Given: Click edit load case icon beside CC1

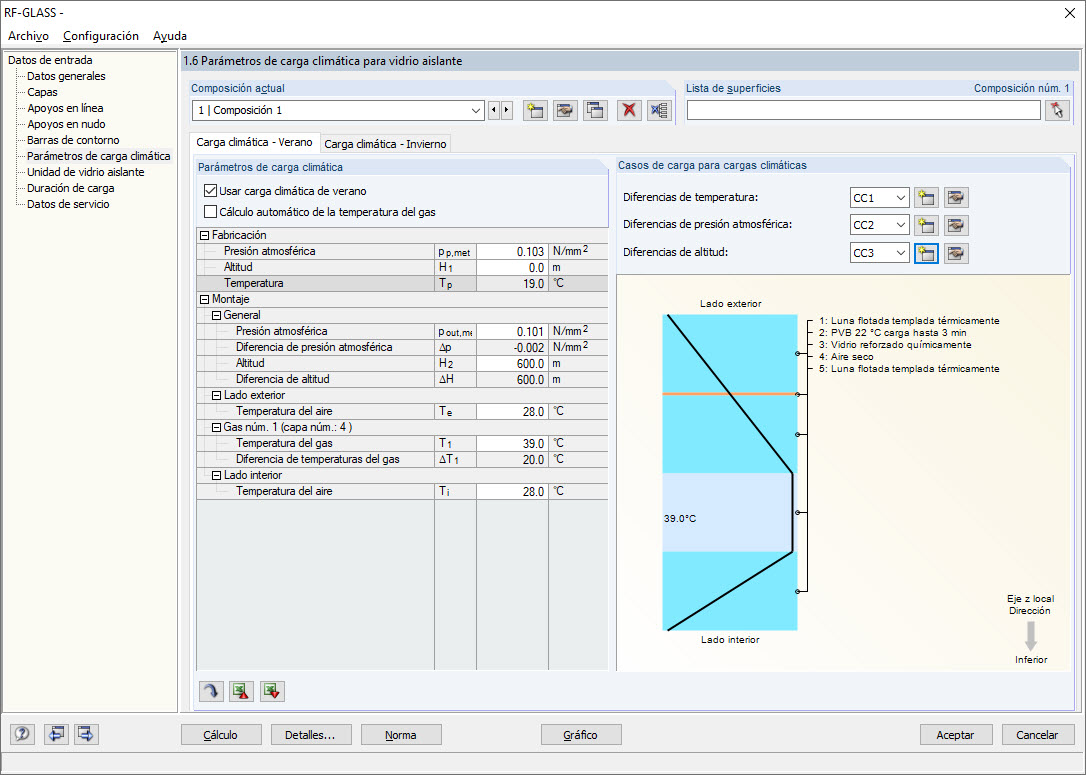Looking at the screenshot, I should 956,197.
